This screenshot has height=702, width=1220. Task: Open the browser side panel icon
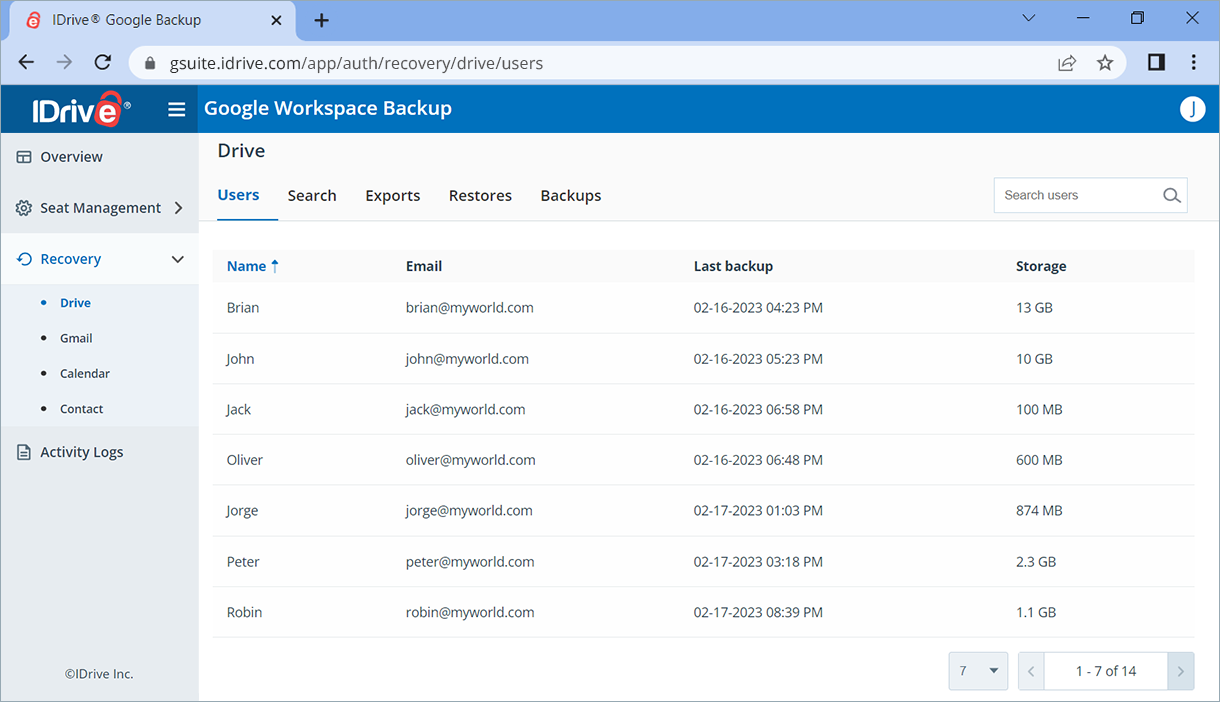click(x=1156, y=62)
